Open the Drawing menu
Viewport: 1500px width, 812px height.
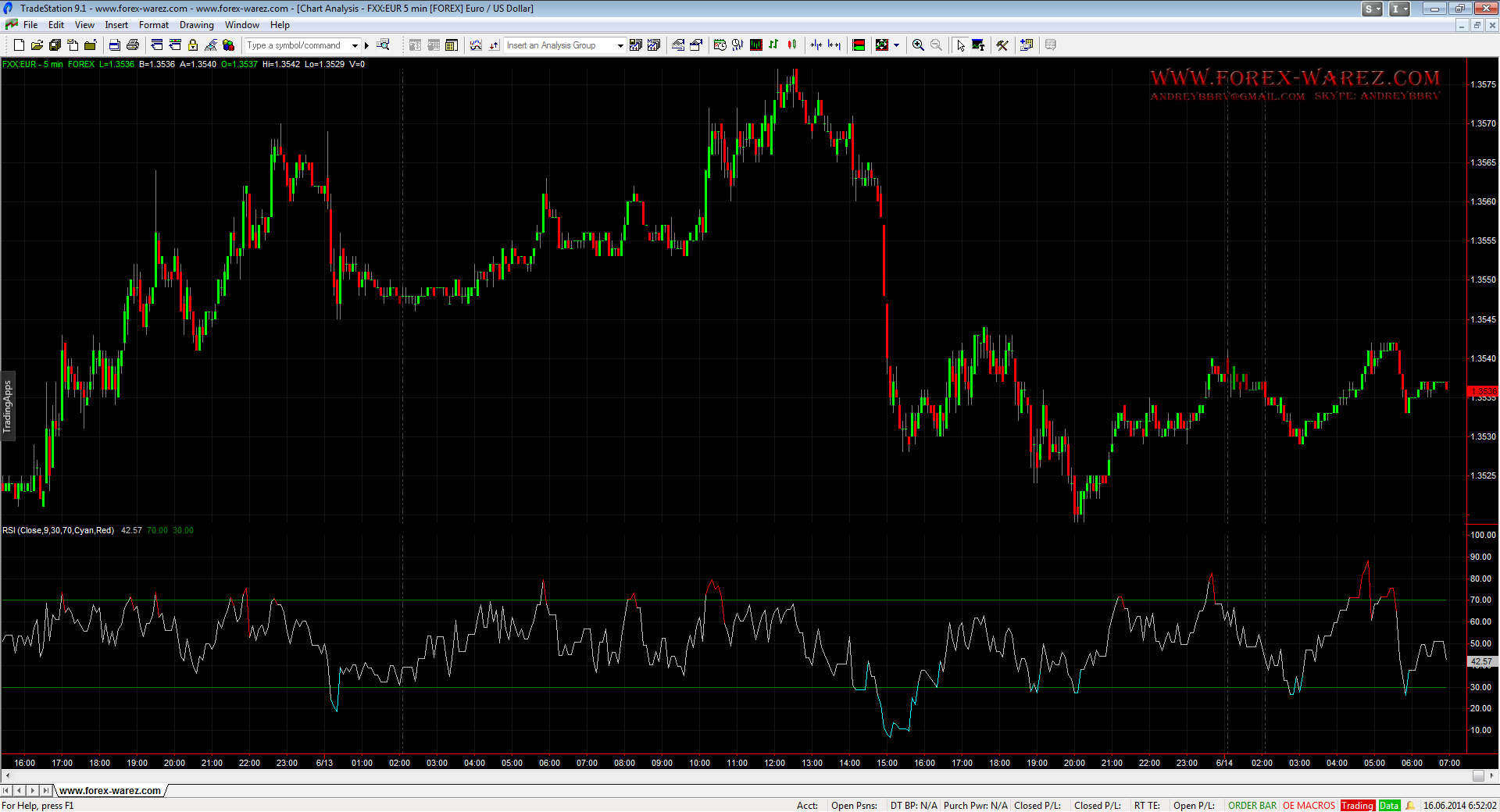(x=196, y=25)
